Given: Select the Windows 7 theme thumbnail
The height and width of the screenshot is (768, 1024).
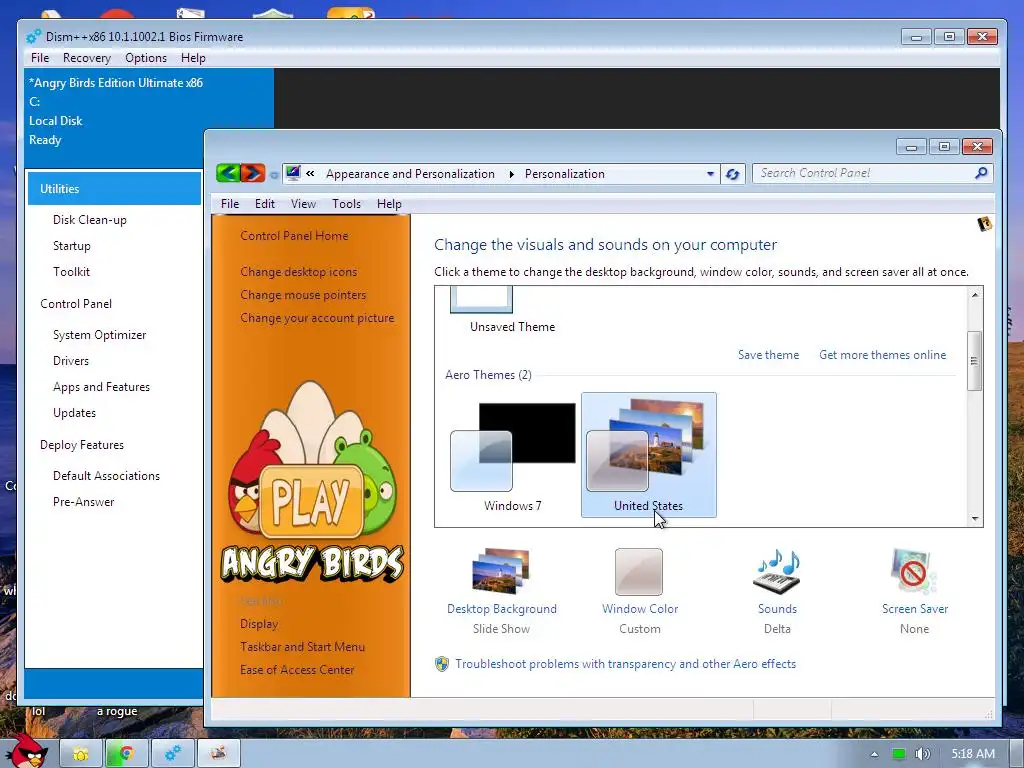Looking at the screenshot, I should click(x=513, y=455).
